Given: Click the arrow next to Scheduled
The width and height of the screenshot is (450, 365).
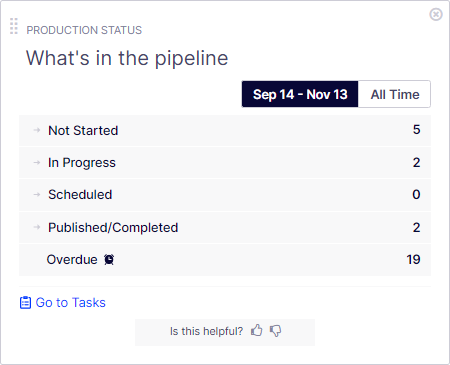Looking at the screenshot, I should 37,194.
